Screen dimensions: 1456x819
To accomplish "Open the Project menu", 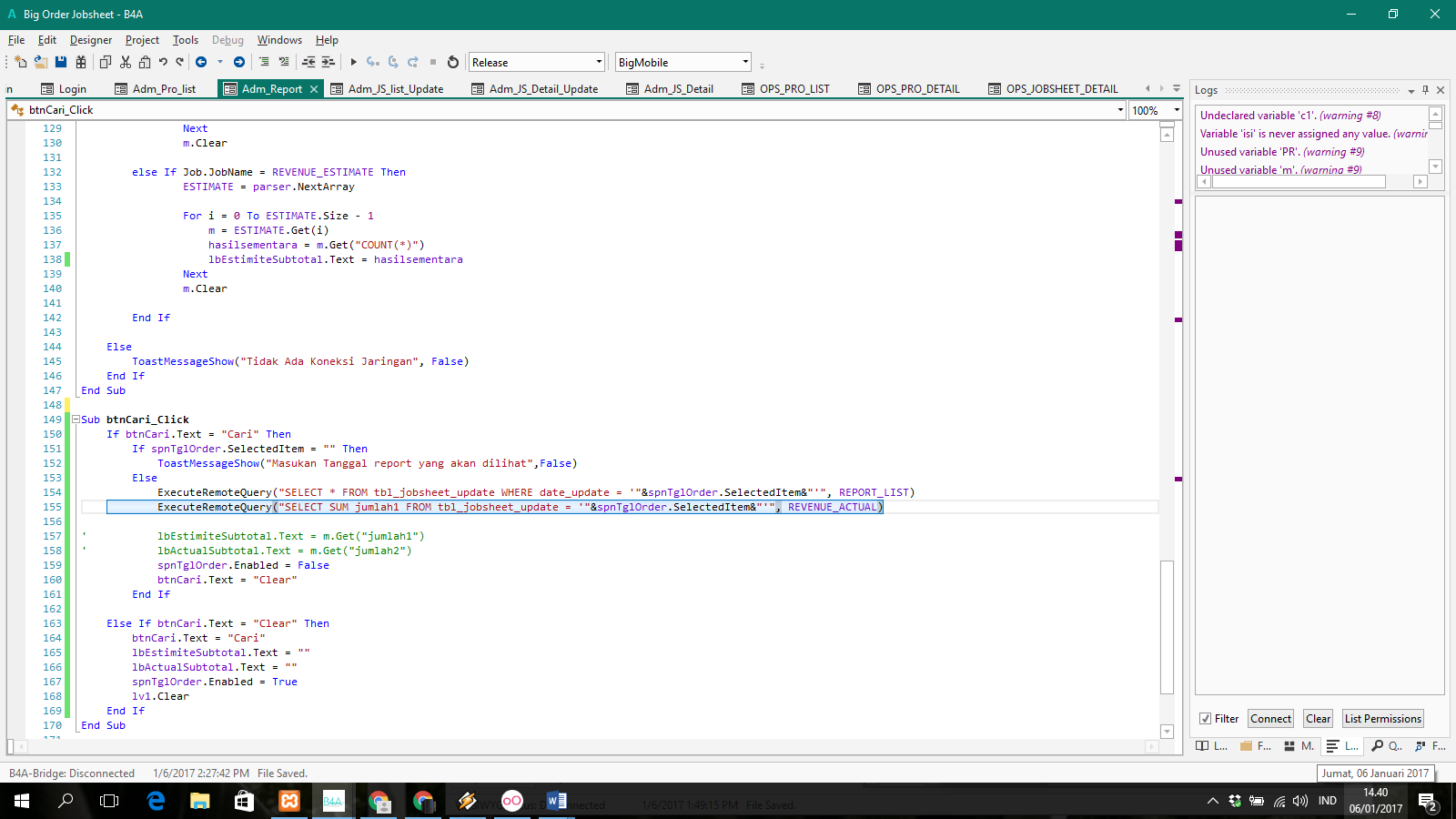I will click(142, 40).
